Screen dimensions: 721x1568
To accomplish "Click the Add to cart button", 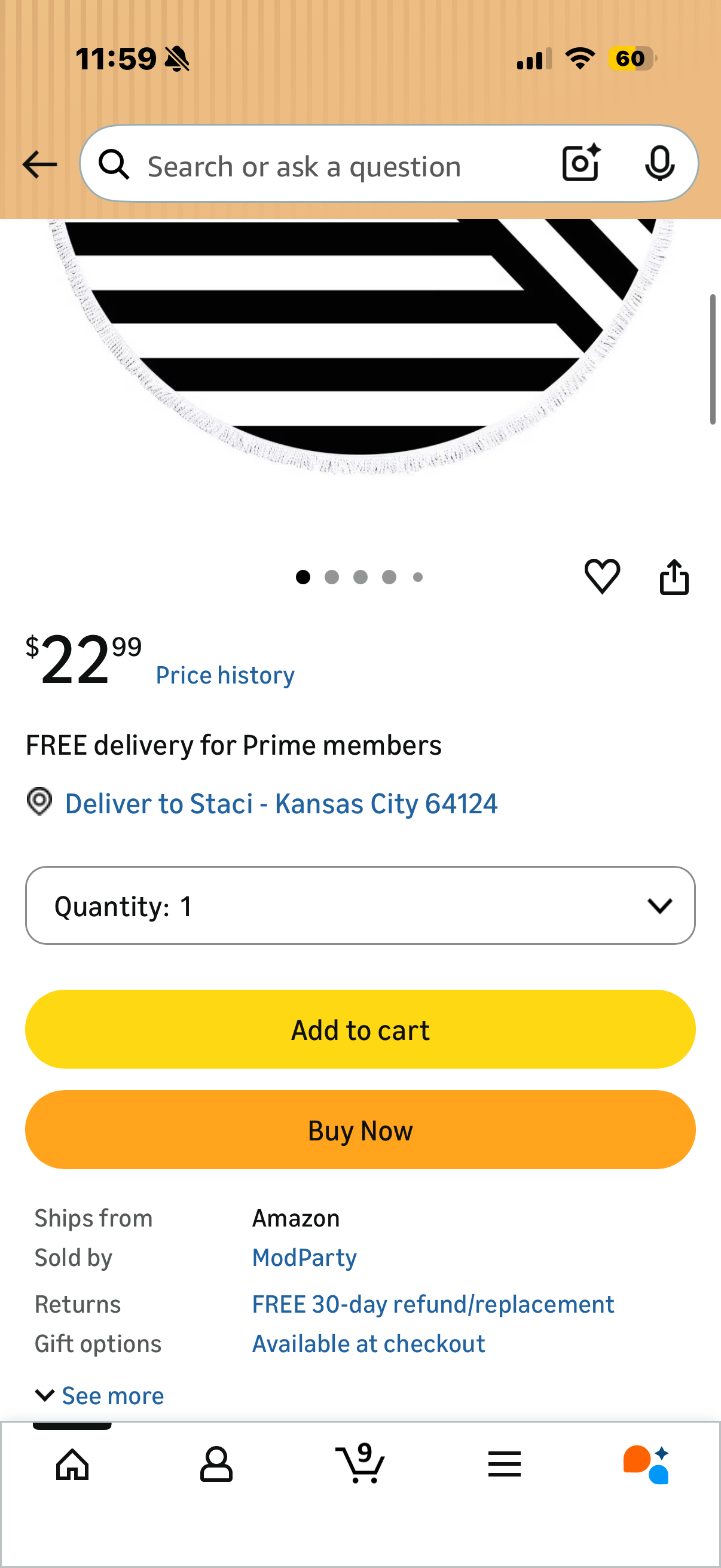I will [360, 1029].
